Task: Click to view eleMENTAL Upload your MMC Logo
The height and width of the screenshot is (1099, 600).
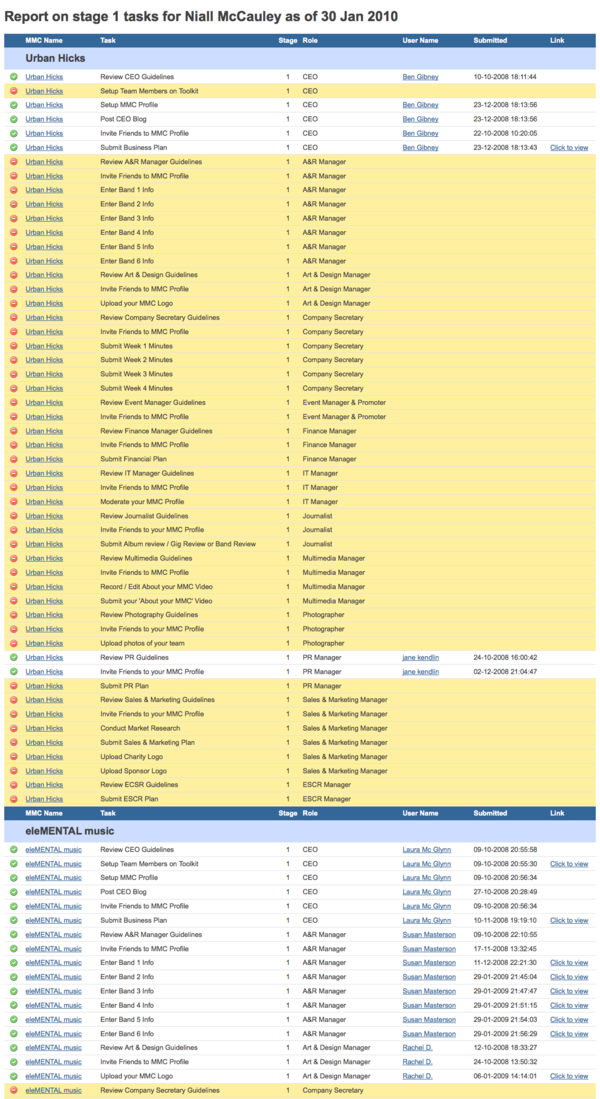Action: [569, 1075]
